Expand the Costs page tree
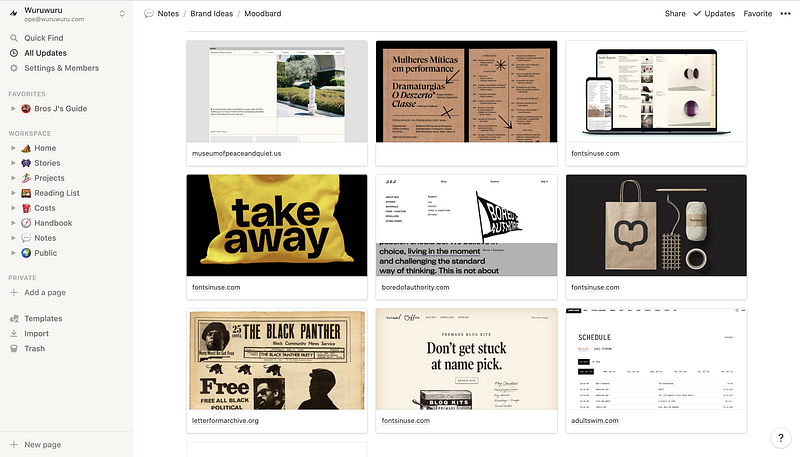Viewport: 800px width, 457px height. pyautogui.click(x=13, y=208)
